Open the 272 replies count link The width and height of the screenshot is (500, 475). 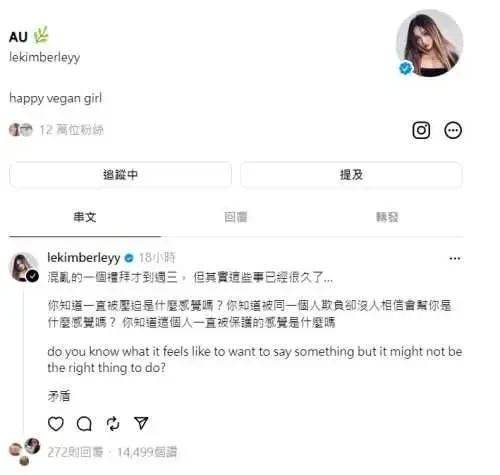tap(75, 452)
